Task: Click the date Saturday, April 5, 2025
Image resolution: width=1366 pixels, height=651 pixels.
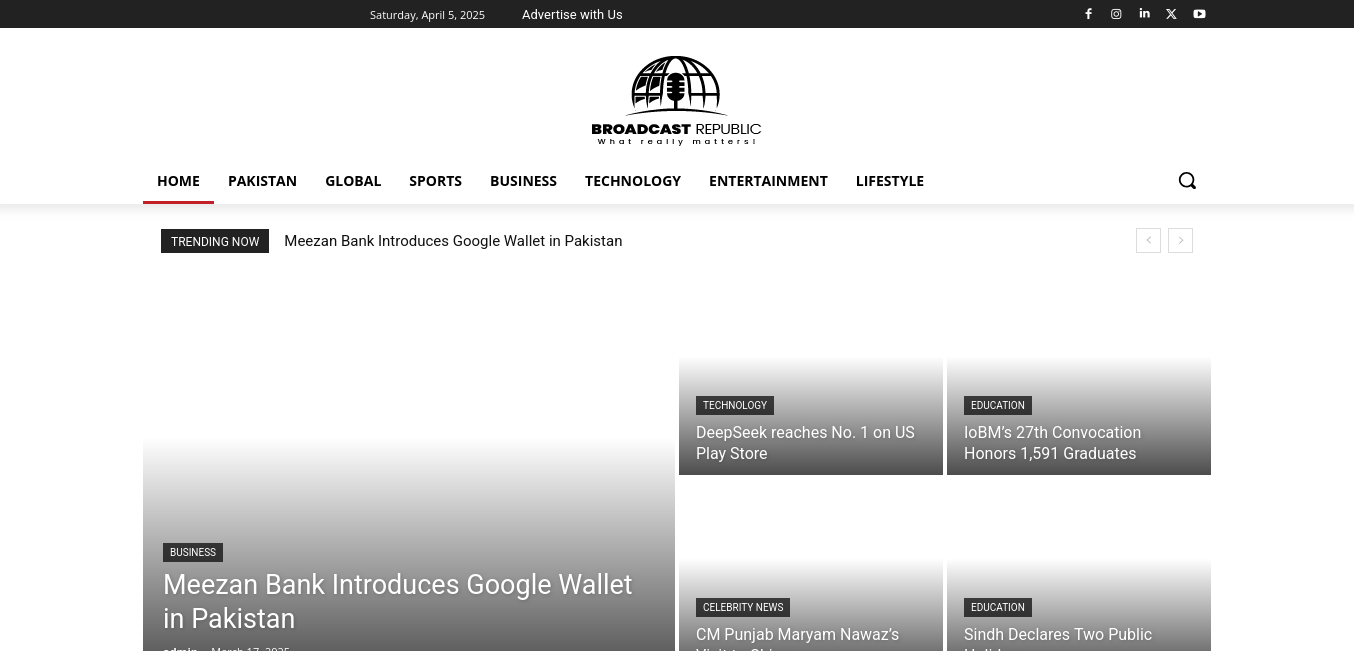Action: tap(427, 15)
